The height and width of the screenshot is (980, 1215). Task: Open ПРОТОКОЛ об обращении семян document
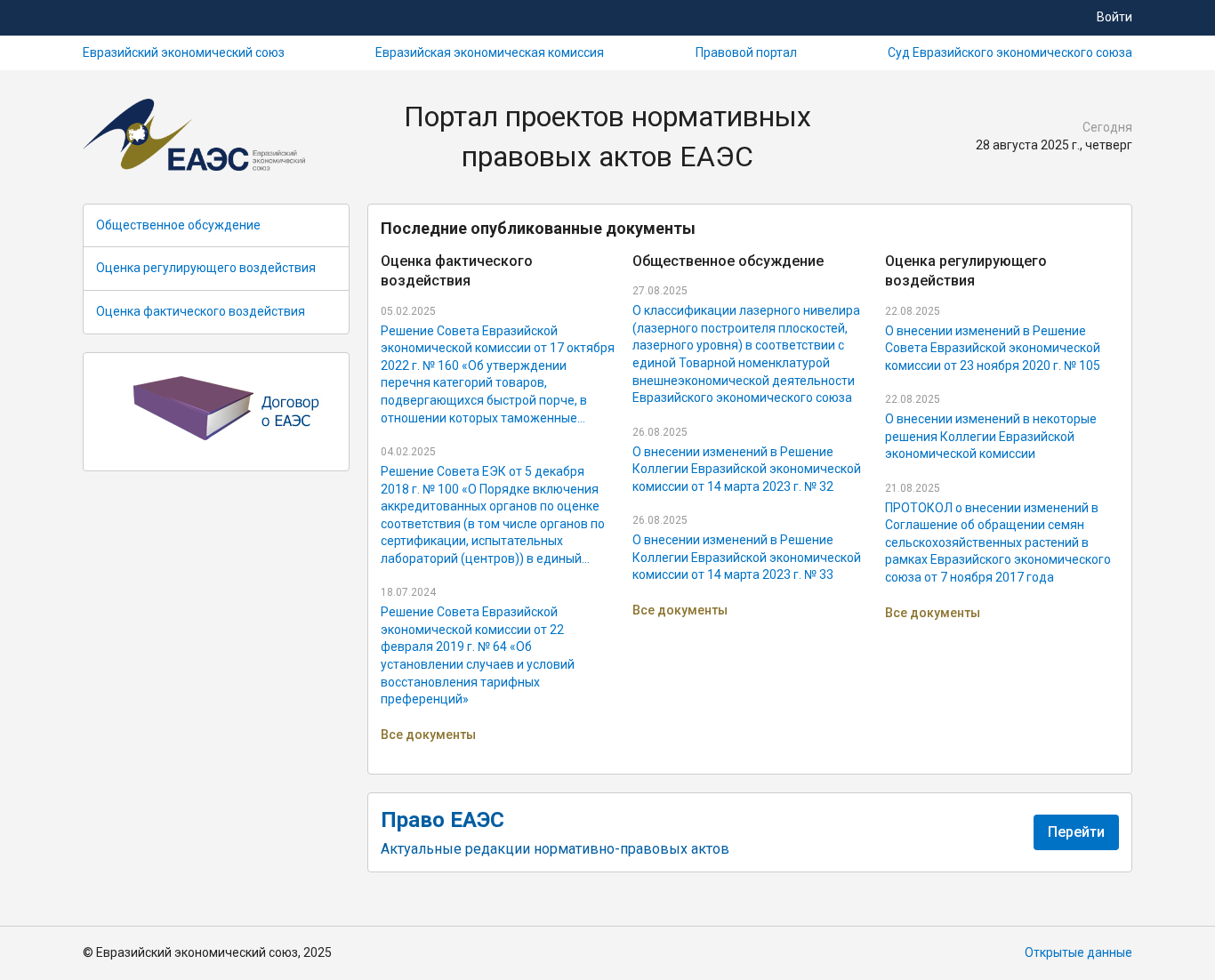[x=998, y=542]
